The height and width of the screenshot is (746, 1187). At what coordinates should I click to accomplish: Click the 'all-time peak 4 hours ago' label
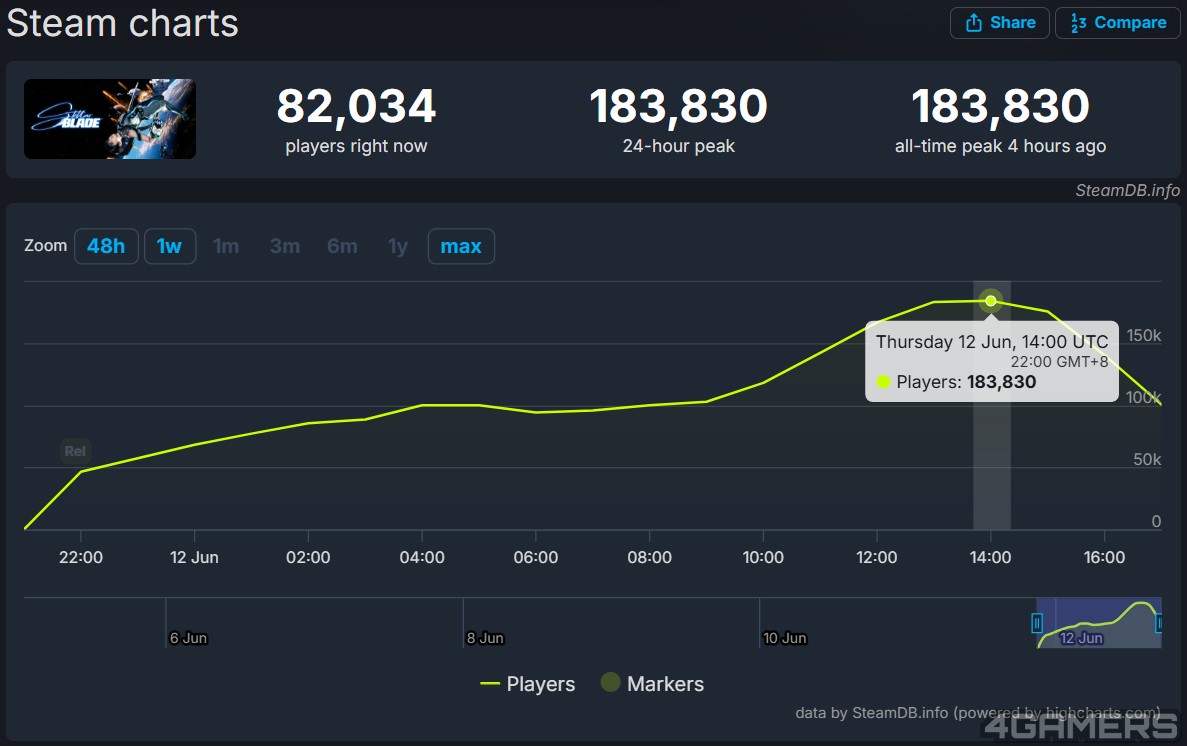[1000, 146]
